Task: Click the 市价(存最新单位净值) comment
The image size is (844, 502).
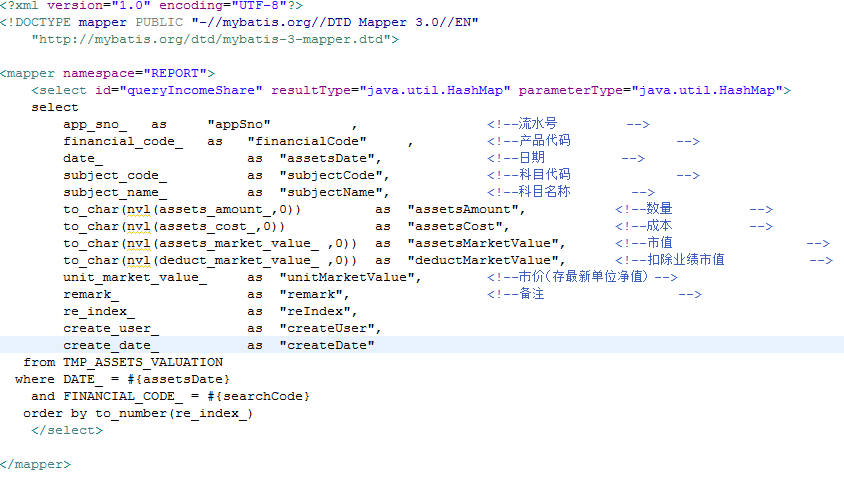Action: coord(584,277)
